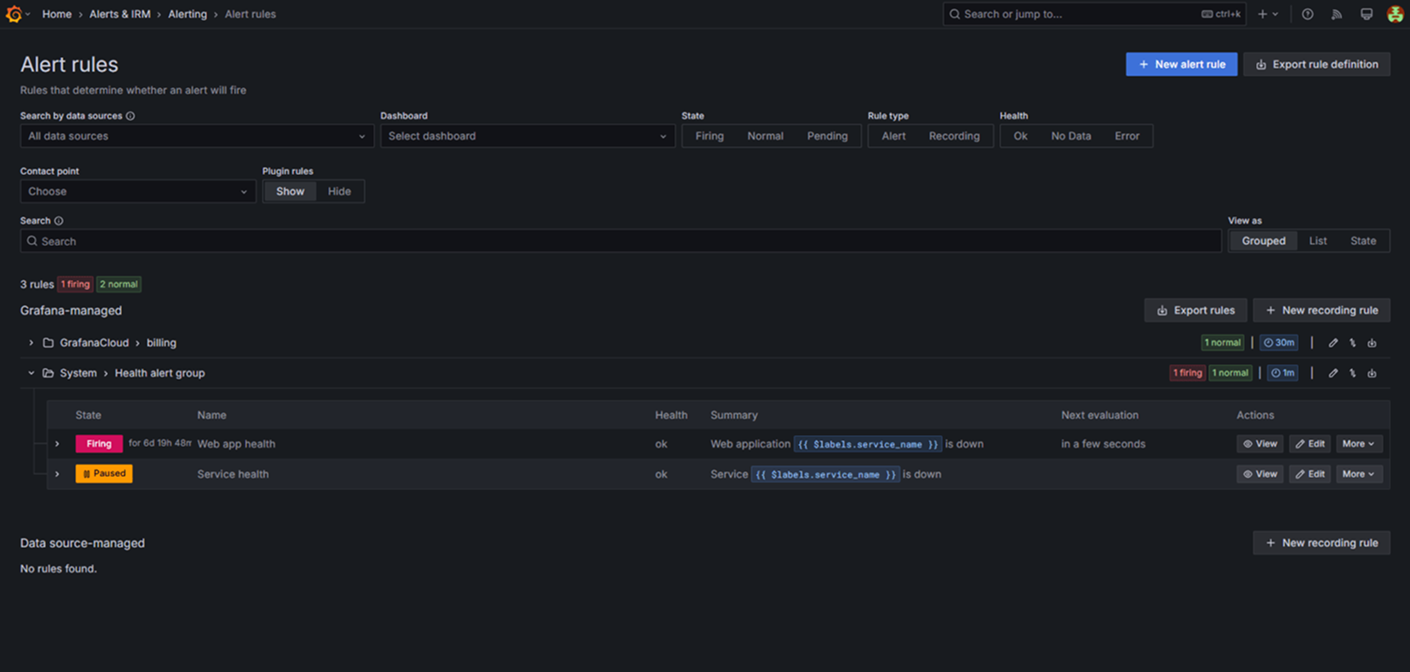
Task: Expand the GrafanaCloud billing group chevron
Action: [31, 343]
